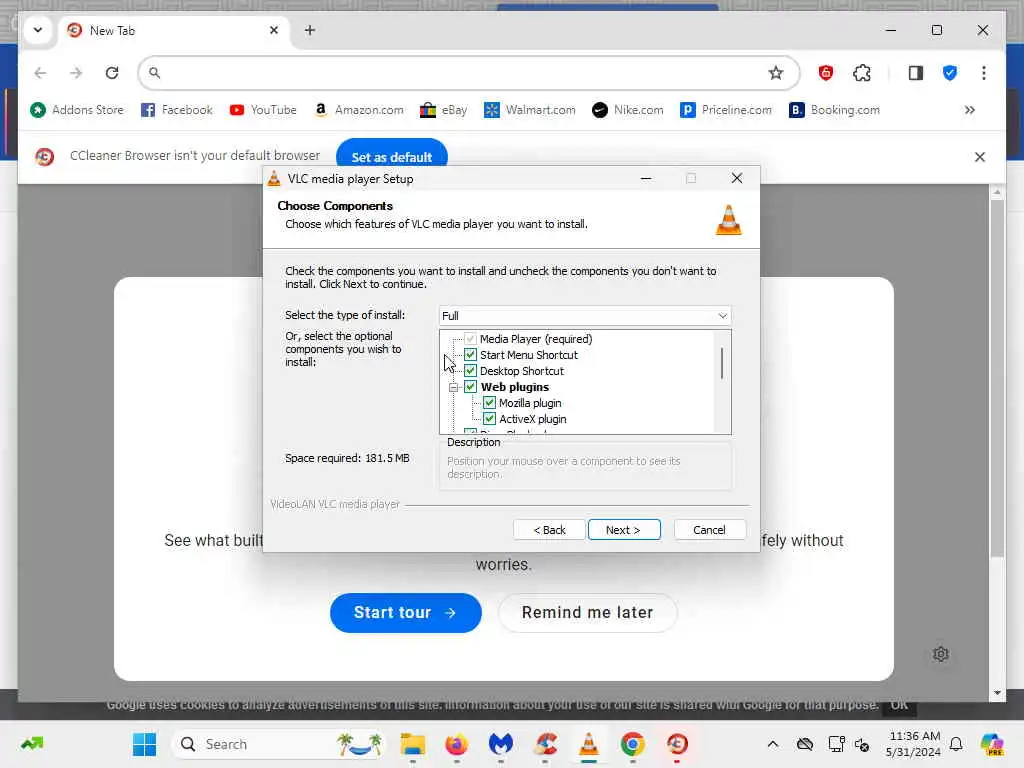Open taskbar clock showing 11:36 AM
1024x768 pixels.
[x=914, y=744]
